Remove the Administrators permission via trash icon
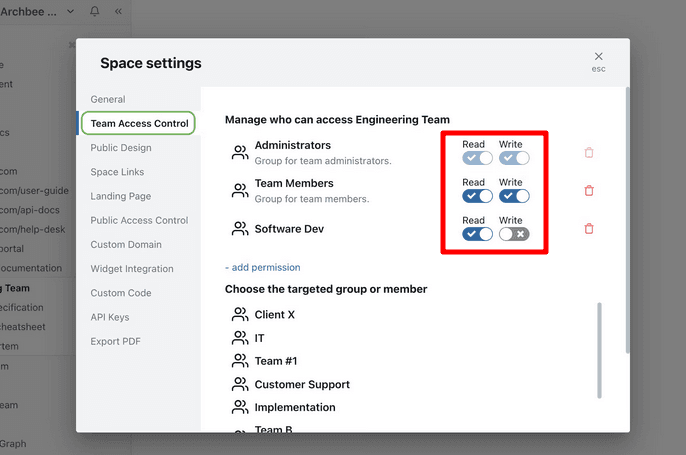 pyautogui.click(x=589, y=153)
